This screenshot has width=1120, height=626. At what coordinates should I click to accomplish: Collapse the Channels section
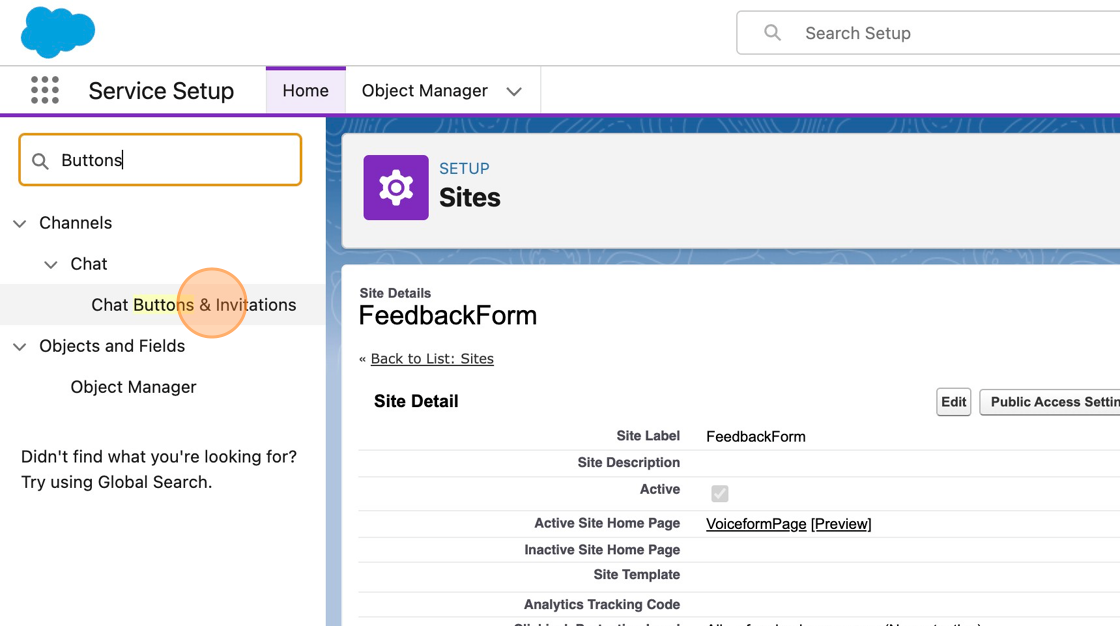(20, 223)
